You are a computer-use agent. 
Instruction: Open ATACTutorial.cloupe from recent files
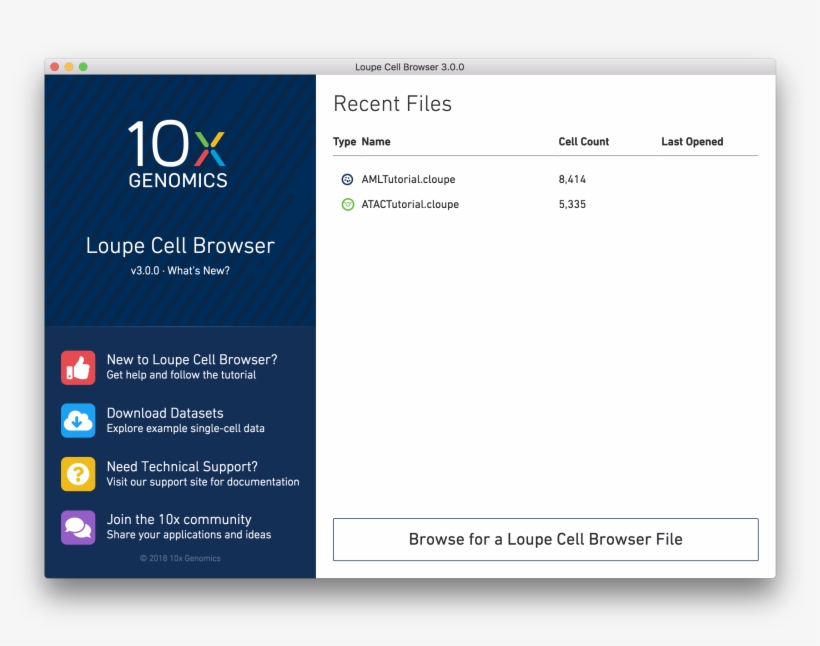(x=410, y=205)
